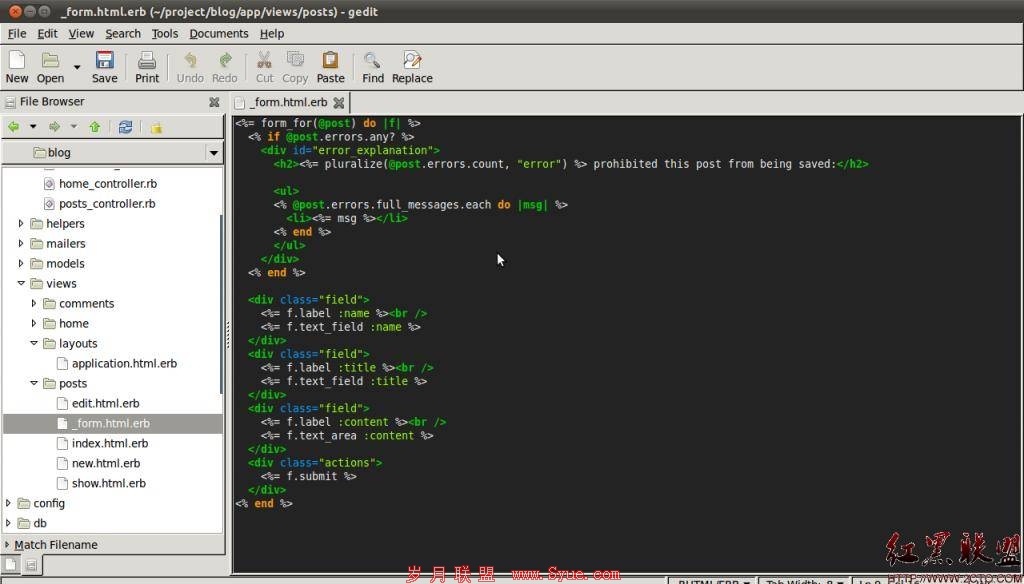Close the File Browser side panel

[x=214, y=102]
